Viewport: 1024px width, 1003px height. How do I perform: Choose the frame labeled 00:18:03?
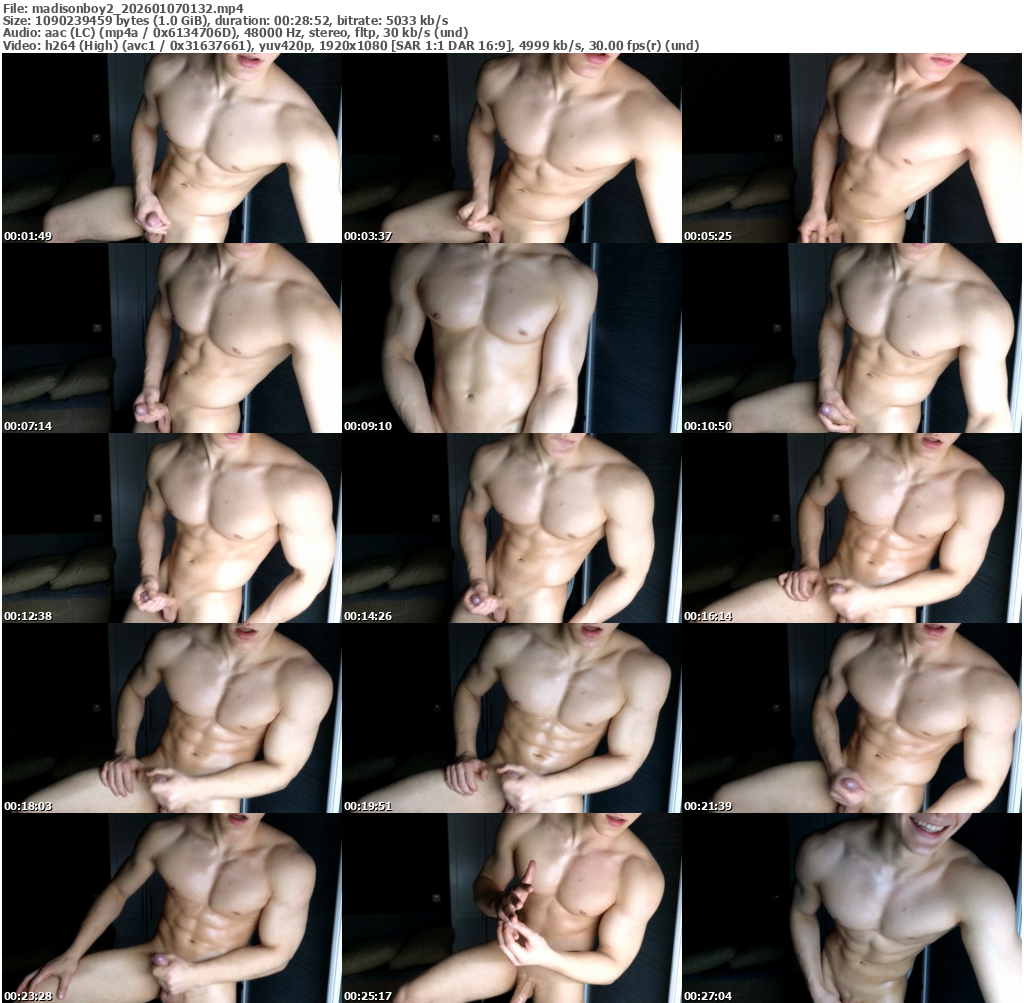[171, 718]
